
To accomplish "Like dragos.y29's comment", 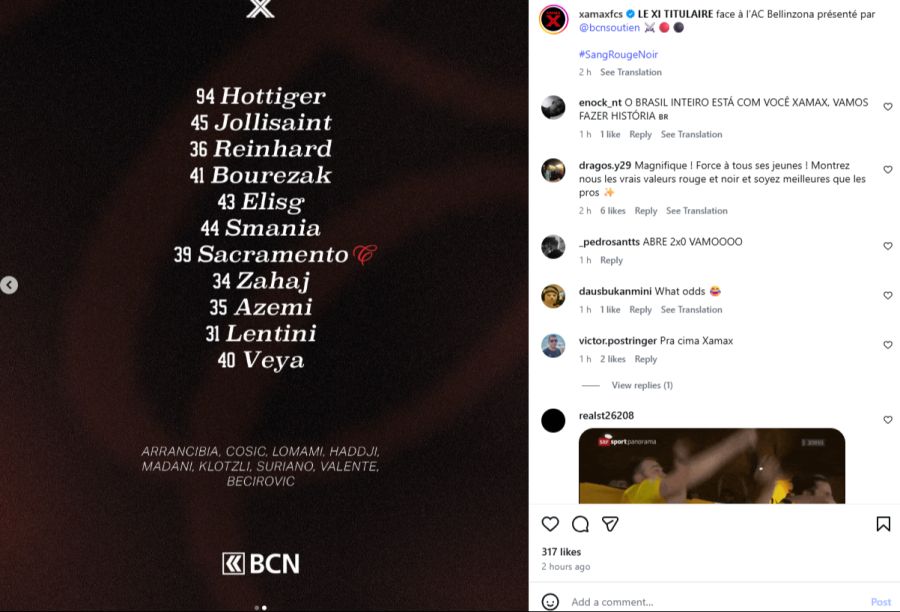I will (x=887, y=170).
